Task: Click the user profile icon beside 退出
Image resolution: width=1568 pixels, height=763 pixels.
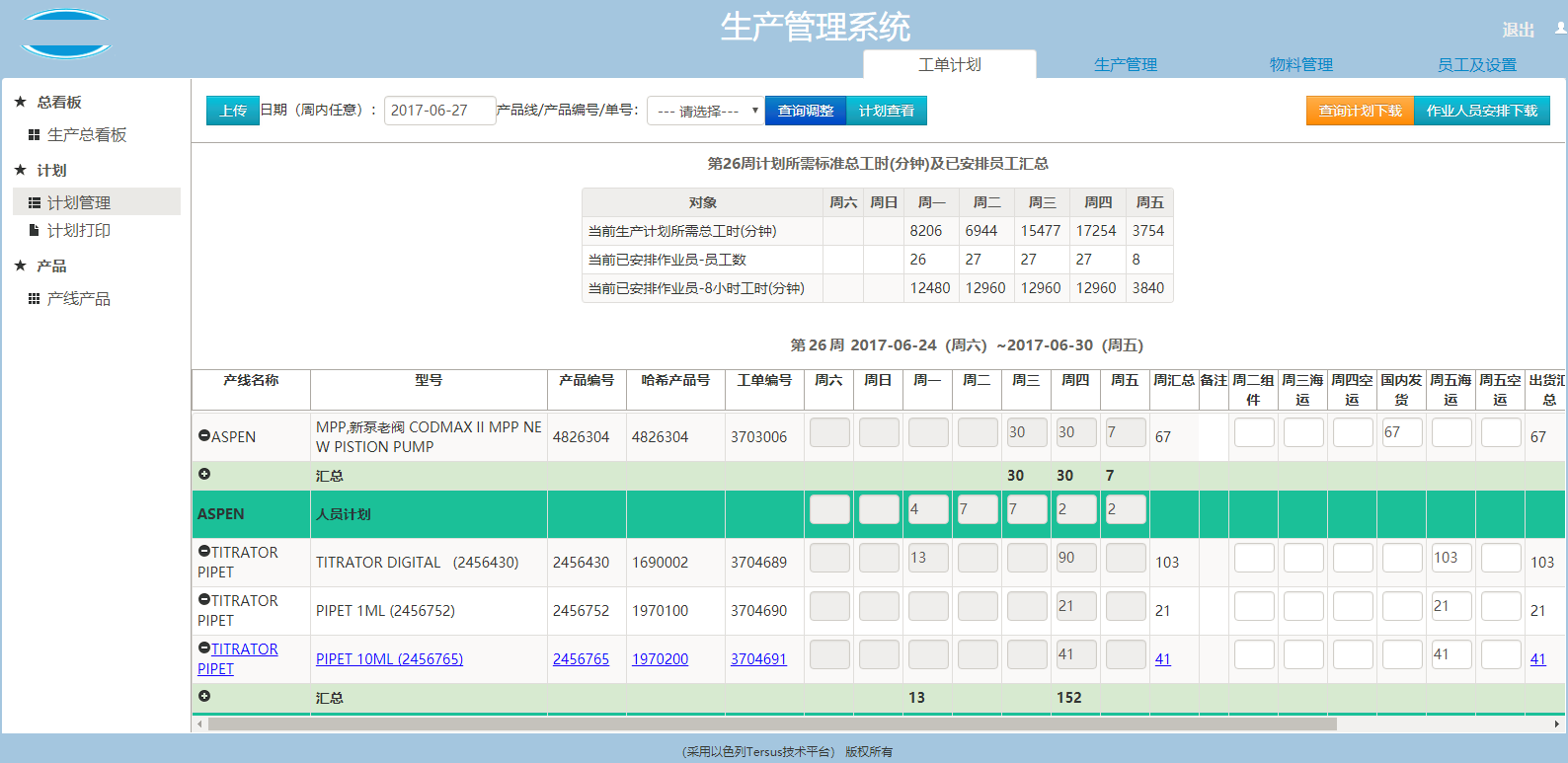Action: click(x=1561, y=29)
